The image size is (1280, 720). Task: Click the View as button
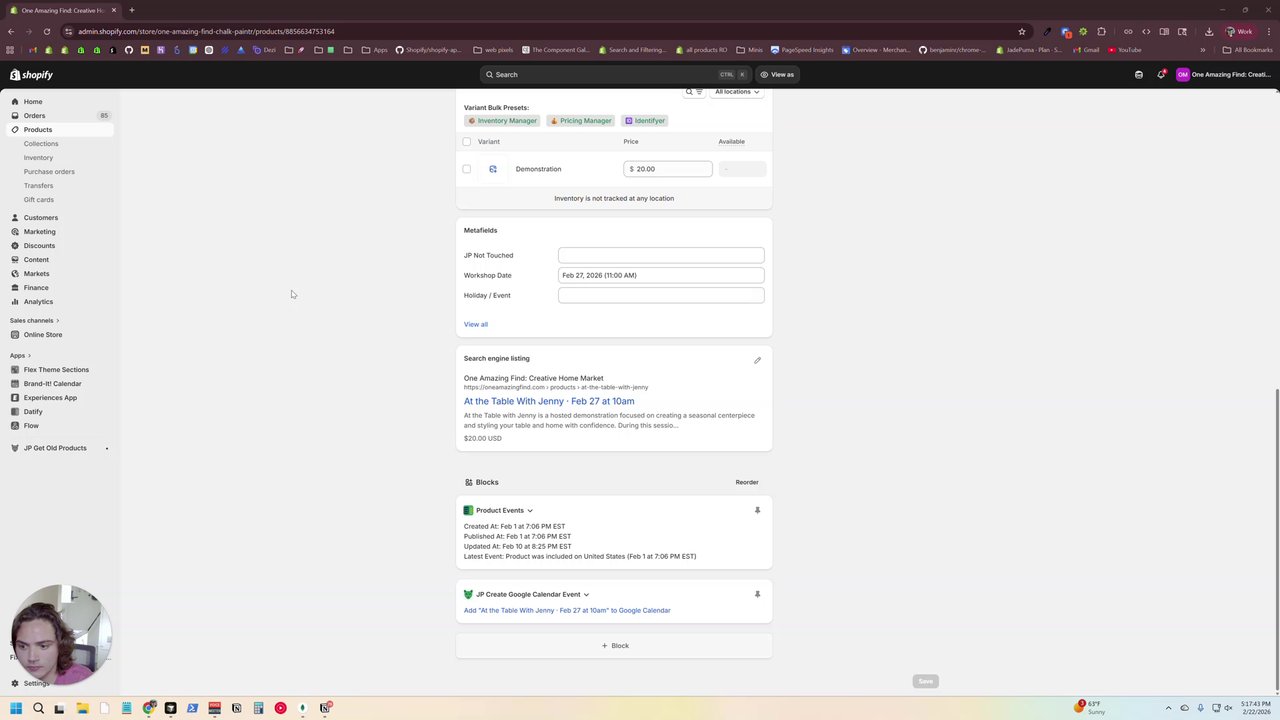coord(777,74)
